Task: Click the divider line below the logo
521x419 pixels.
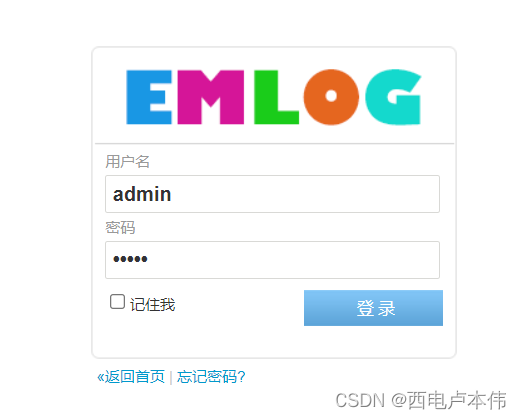Action: point(274,144)
